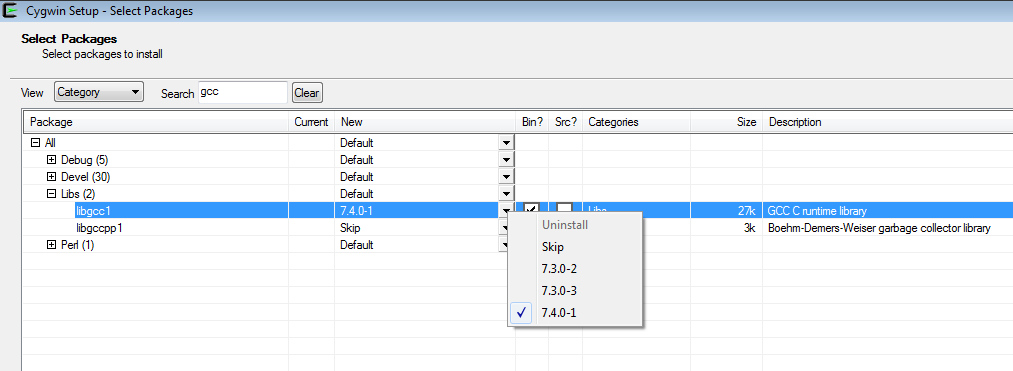Choose version 7.3.0-2 in the menu
Viewport: 1013px width, 371px height.
pos(575,269)
